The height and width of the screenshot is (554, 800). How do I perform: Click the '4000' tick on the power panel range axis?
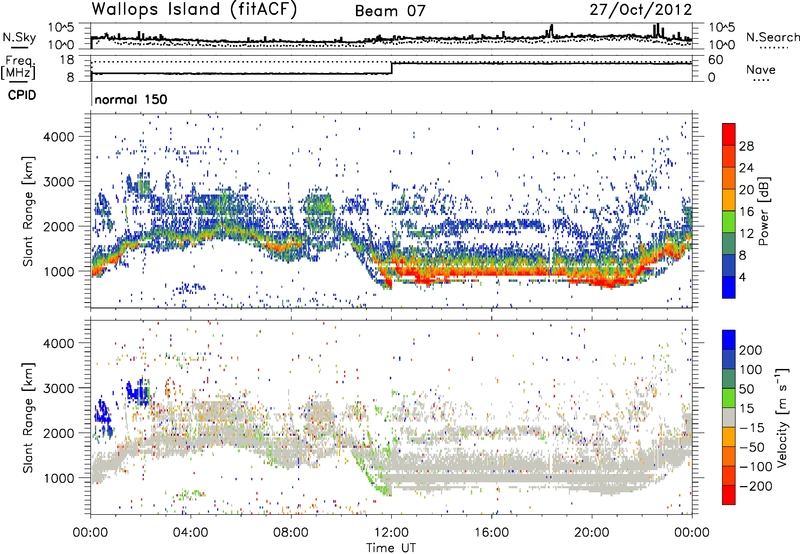click(x=58, y=137)
